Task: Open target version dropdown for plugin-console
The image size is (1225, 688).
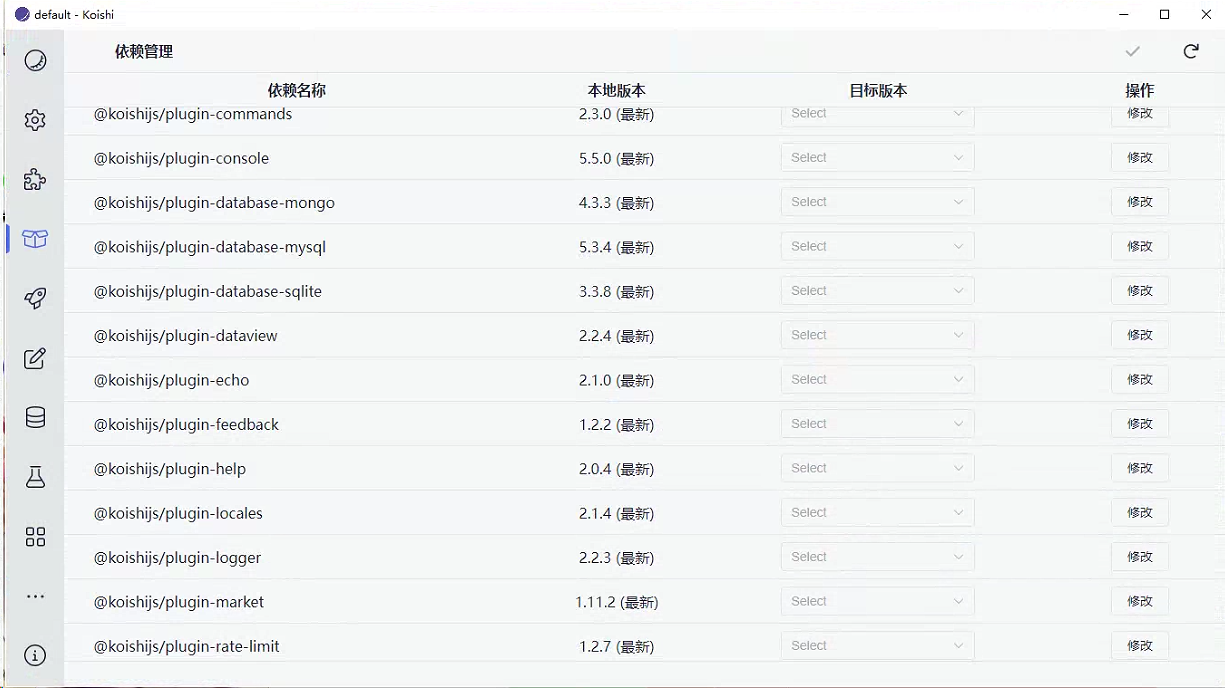Action: (877, 158)
